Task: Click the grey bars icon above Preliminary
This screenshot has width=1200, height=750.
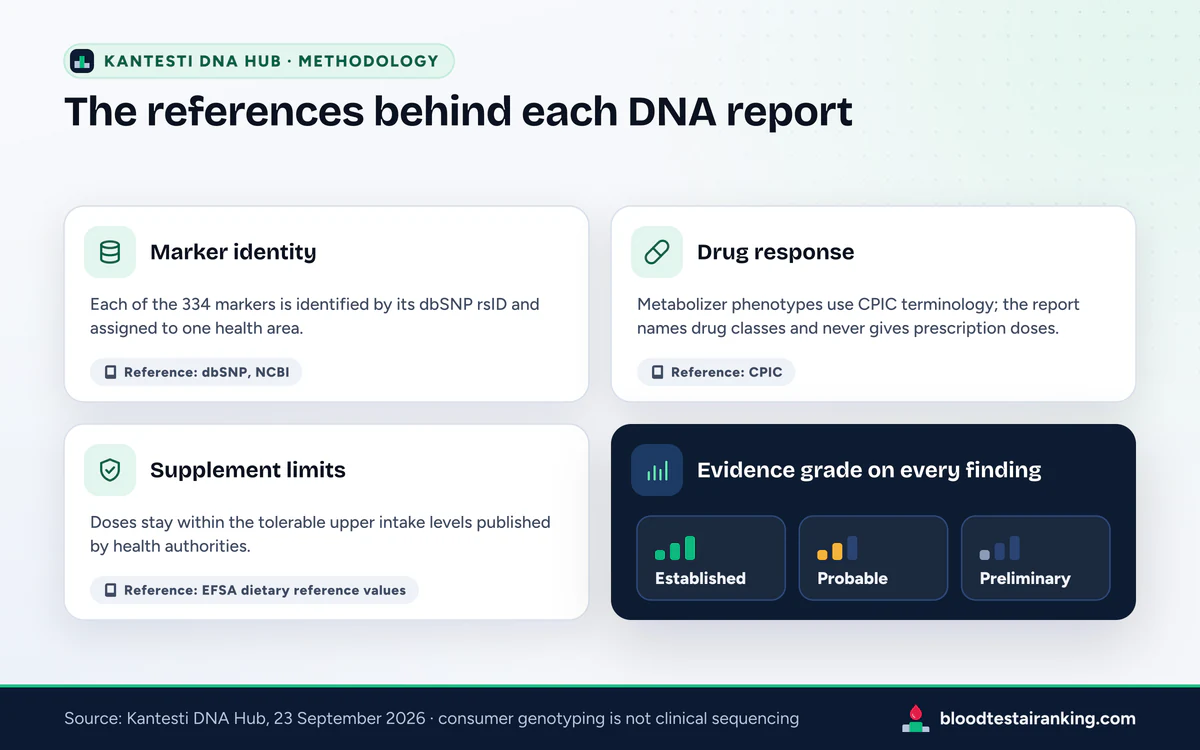Action: pyautogui.click(x=1000, y=548)
